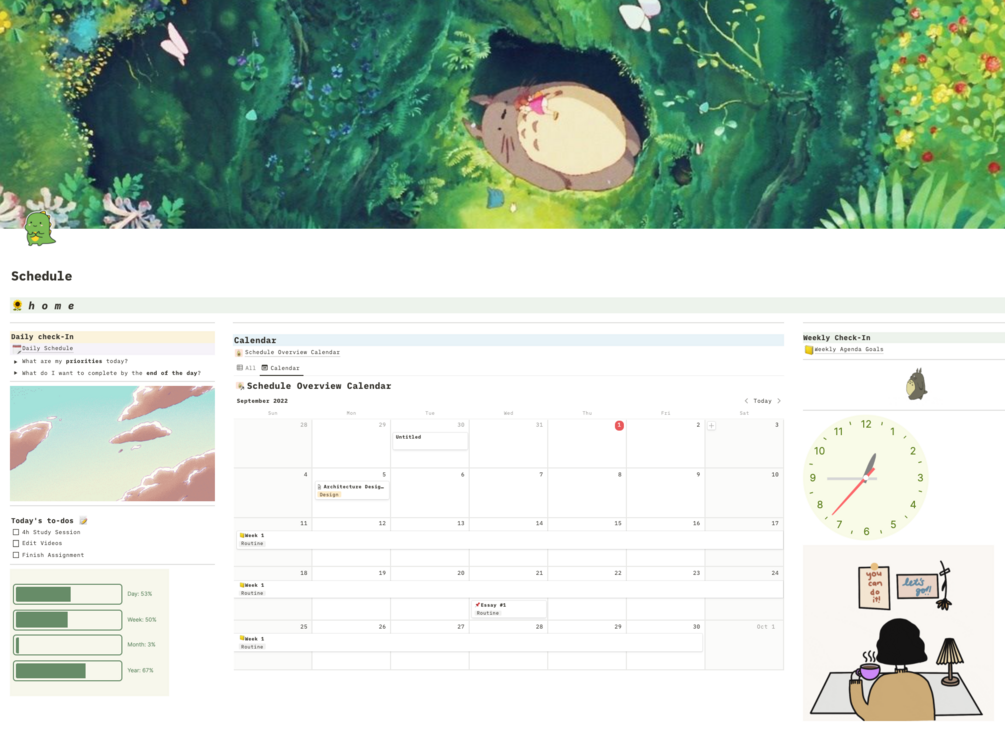Click yellow icon of Week 1 starting September 18

pos(242,585)
